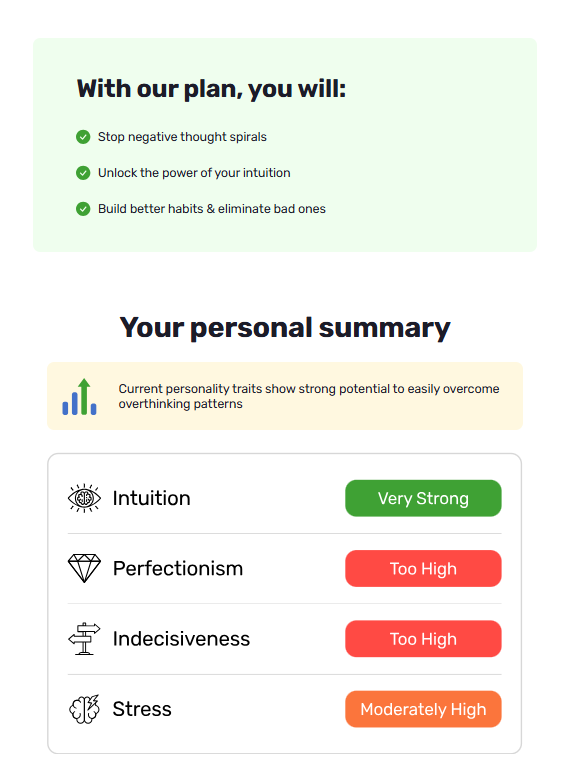Click the Stress brain lightning icon
The image size is (561, 761).
pos(84,709)
